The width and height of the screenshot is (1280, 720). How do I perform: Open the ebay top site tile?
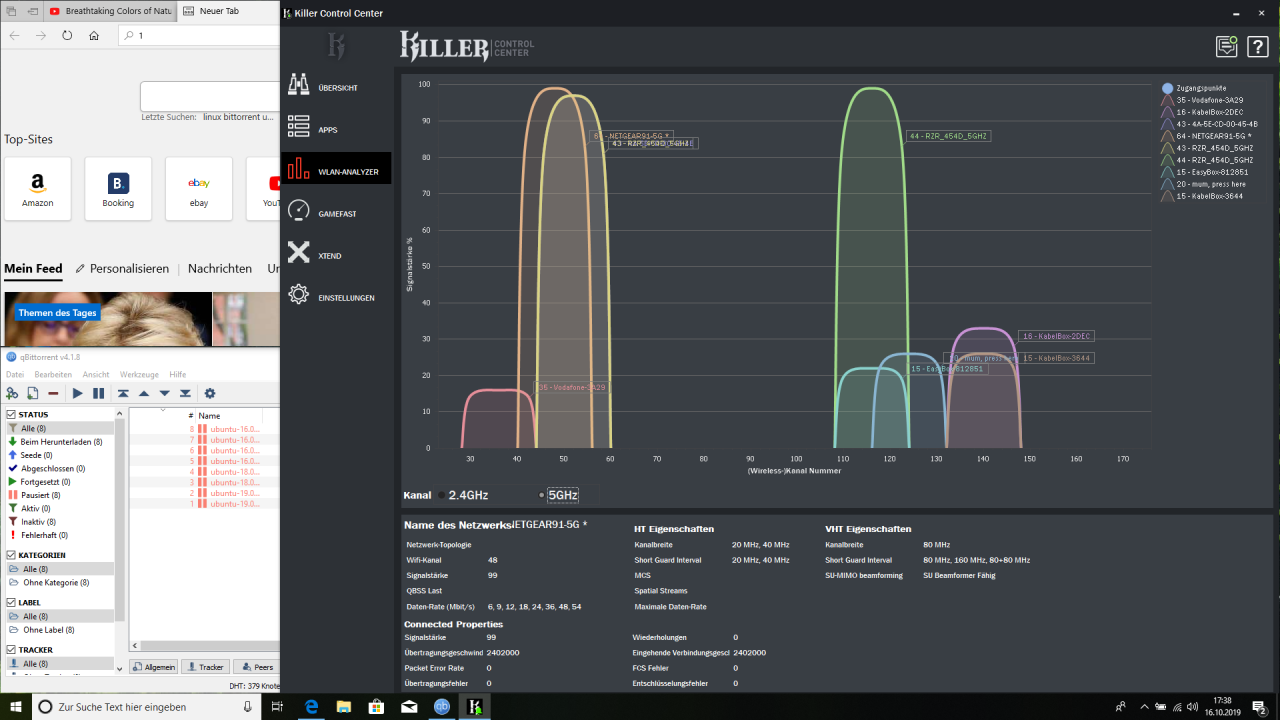pos(199,189)
